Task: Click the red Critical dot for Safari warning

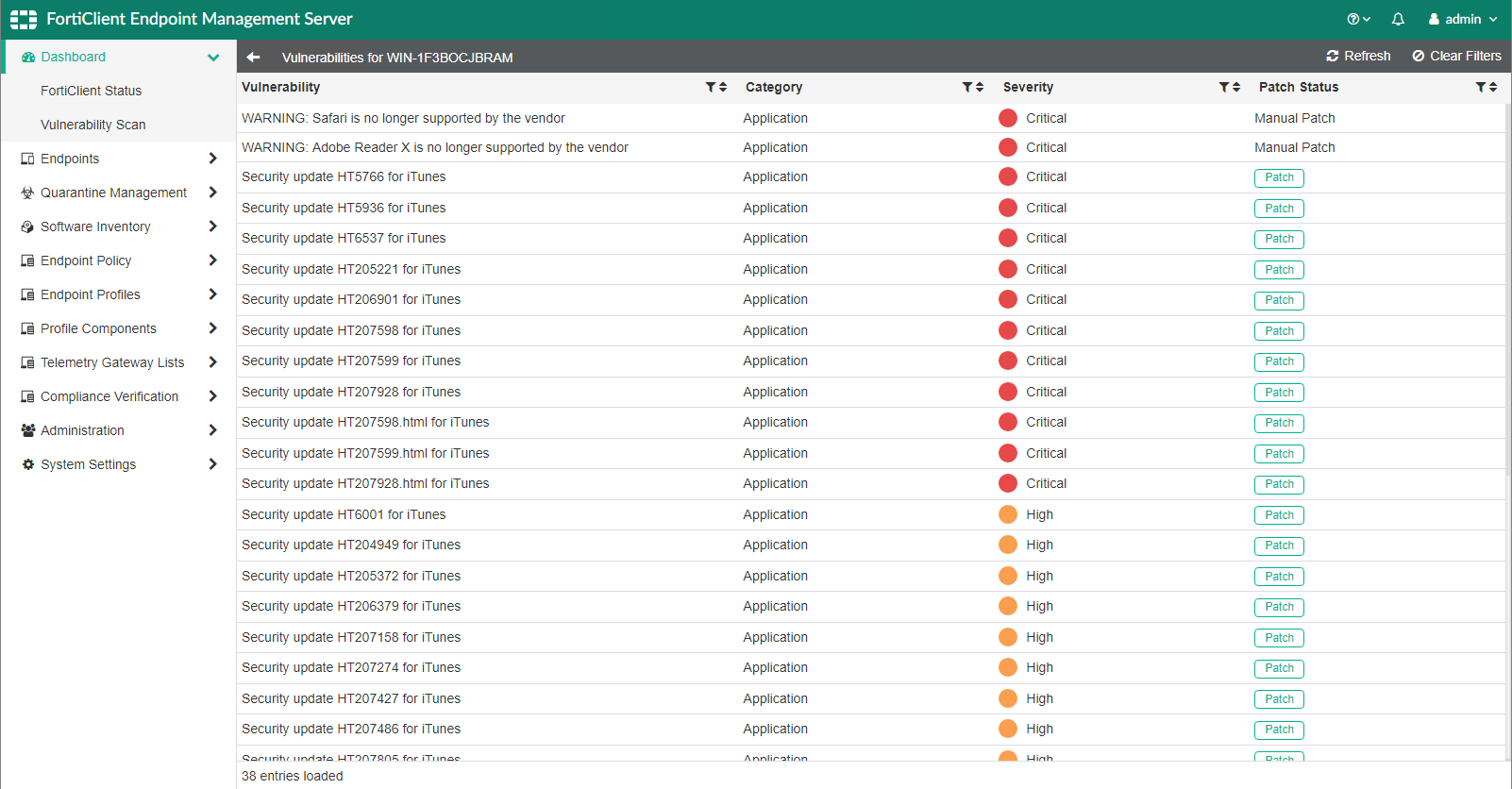Action: pos(1008,118)
